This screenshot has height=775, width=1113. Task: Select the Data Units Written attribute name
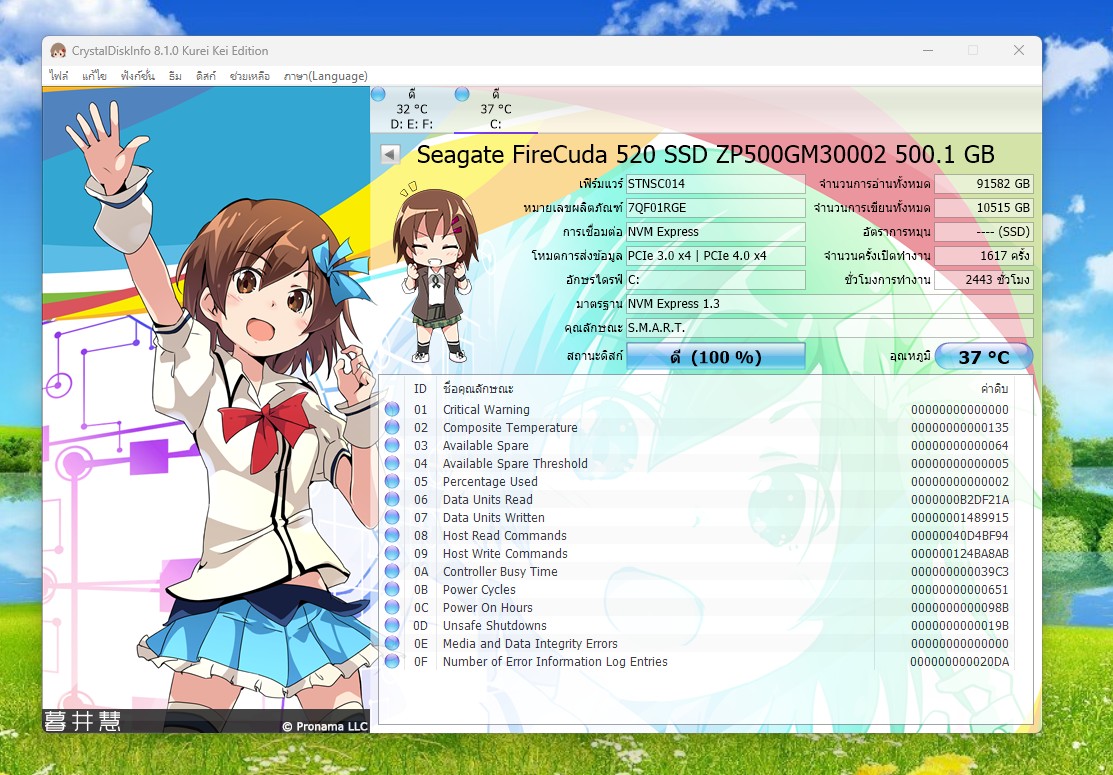coord(494,517)
